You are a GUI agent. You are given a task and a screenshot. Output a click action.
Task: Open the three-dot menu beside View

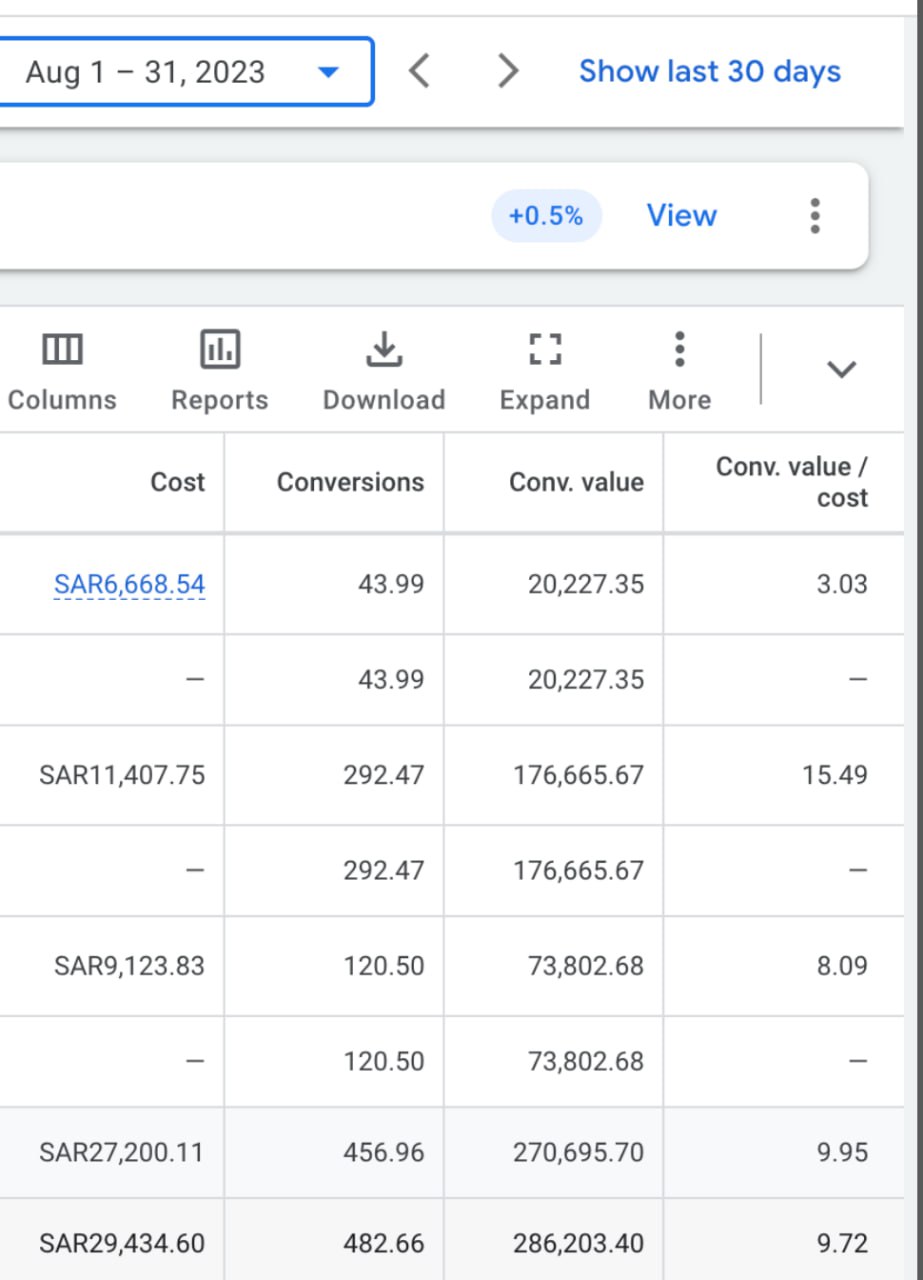coord(815,216)
